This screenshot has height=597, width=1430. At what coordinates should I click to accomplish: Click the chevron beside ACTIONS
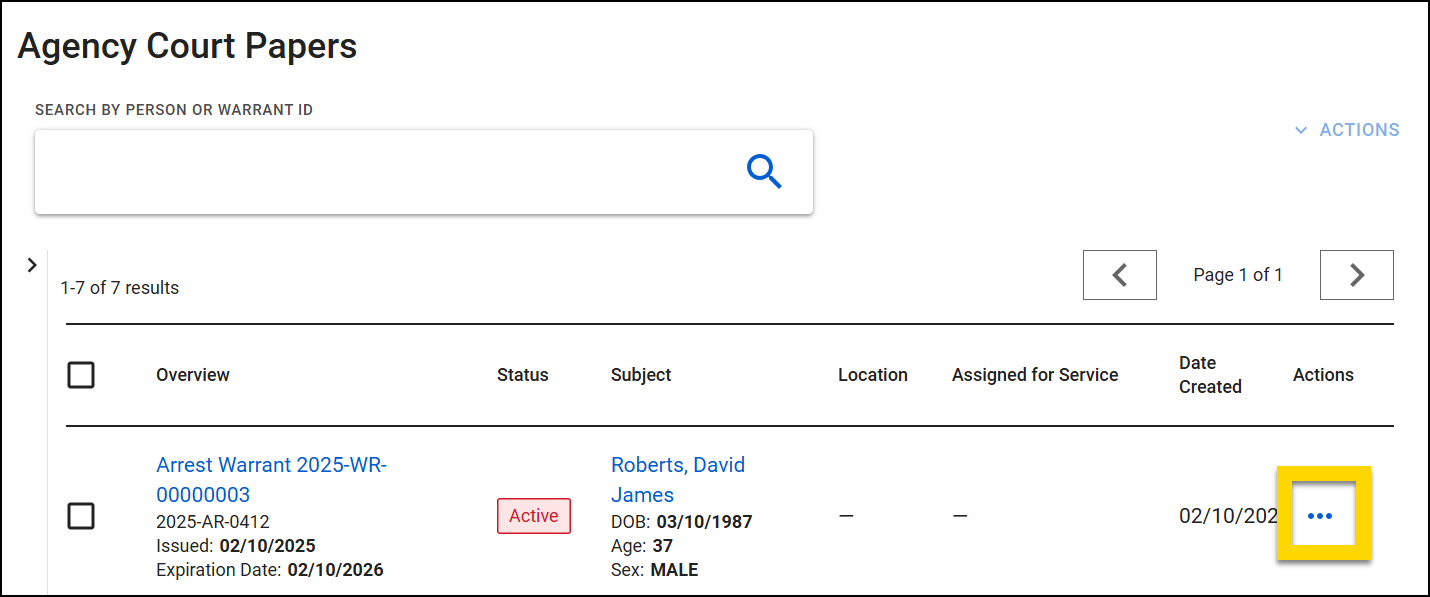click(1300, 129)
